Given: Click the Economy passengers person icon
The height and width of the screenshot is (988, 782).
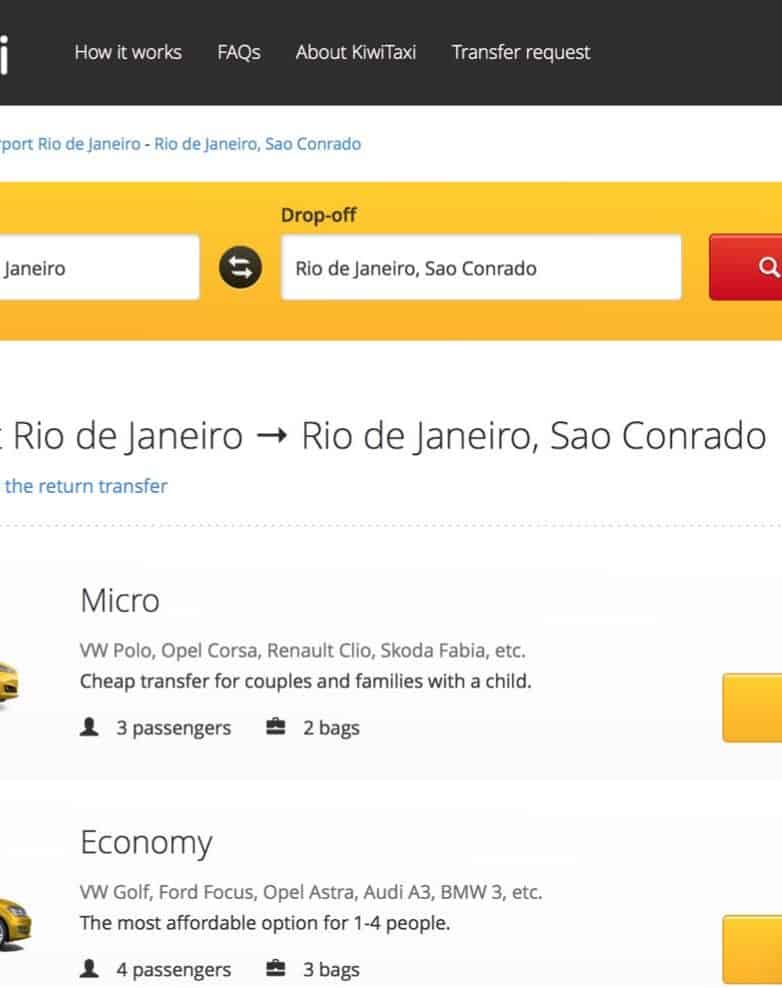Looking at the screenshot, I should click(x=90, y=969).
